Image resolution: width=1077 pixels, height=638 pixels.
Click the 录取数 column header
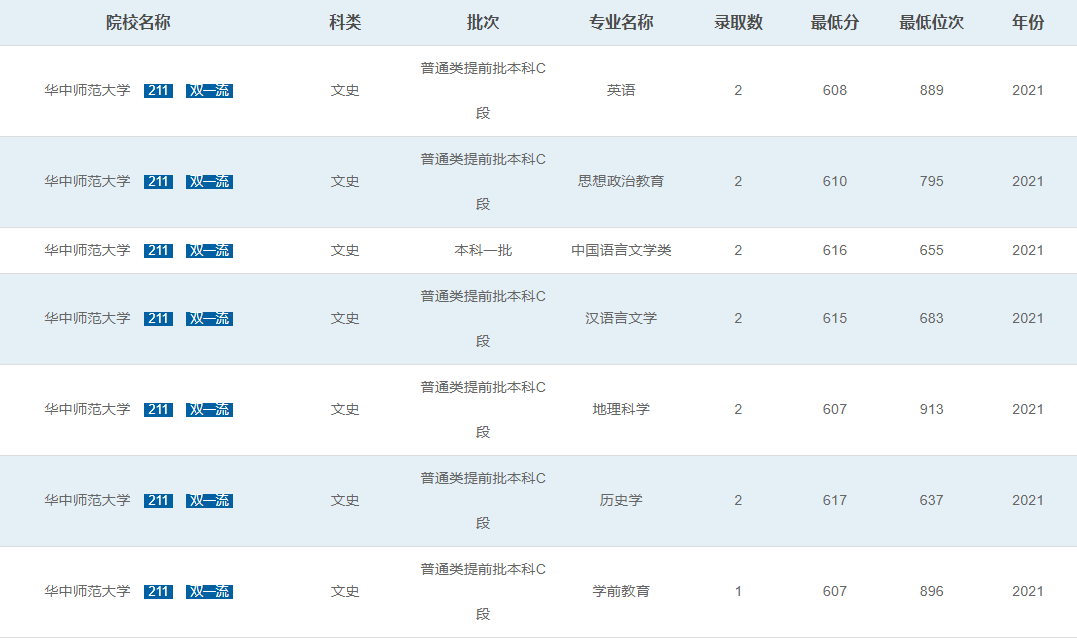pos(738,23)
